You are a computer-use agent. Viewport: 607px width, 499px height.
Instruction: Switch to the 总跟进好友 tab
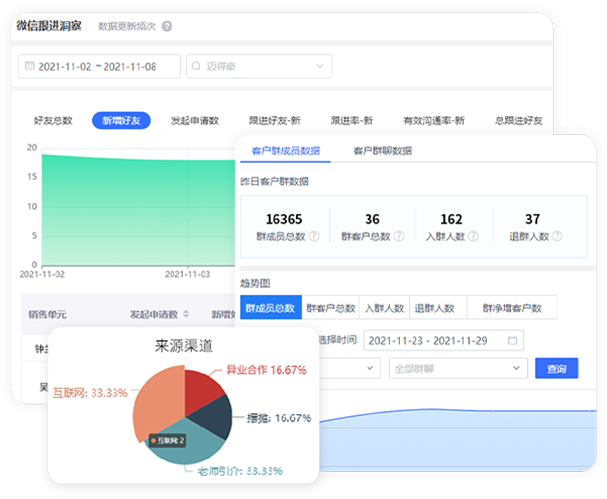(519, 121)
